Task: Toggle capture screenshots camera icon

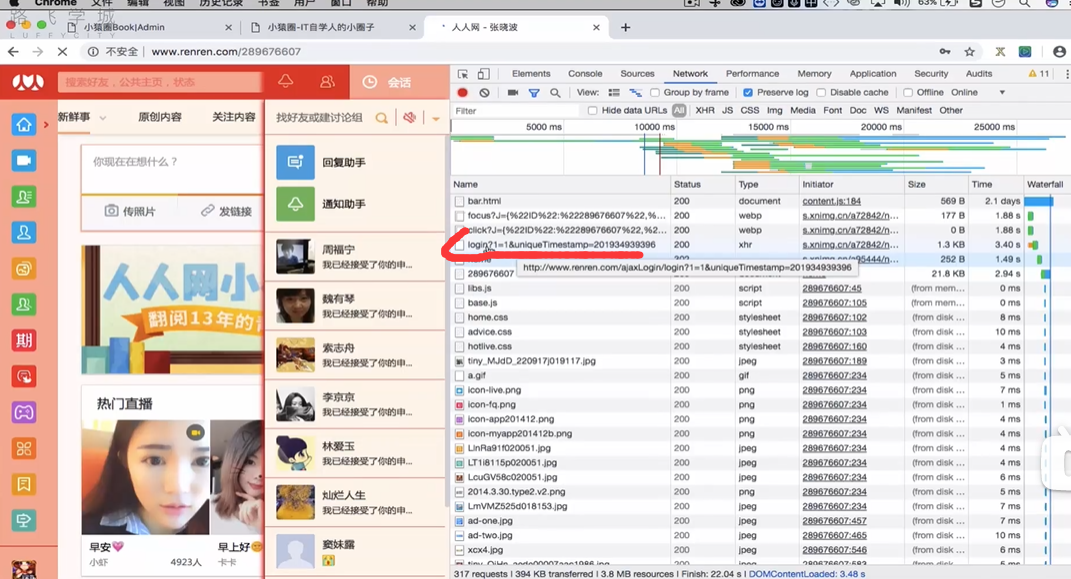Action: [513, 92]
